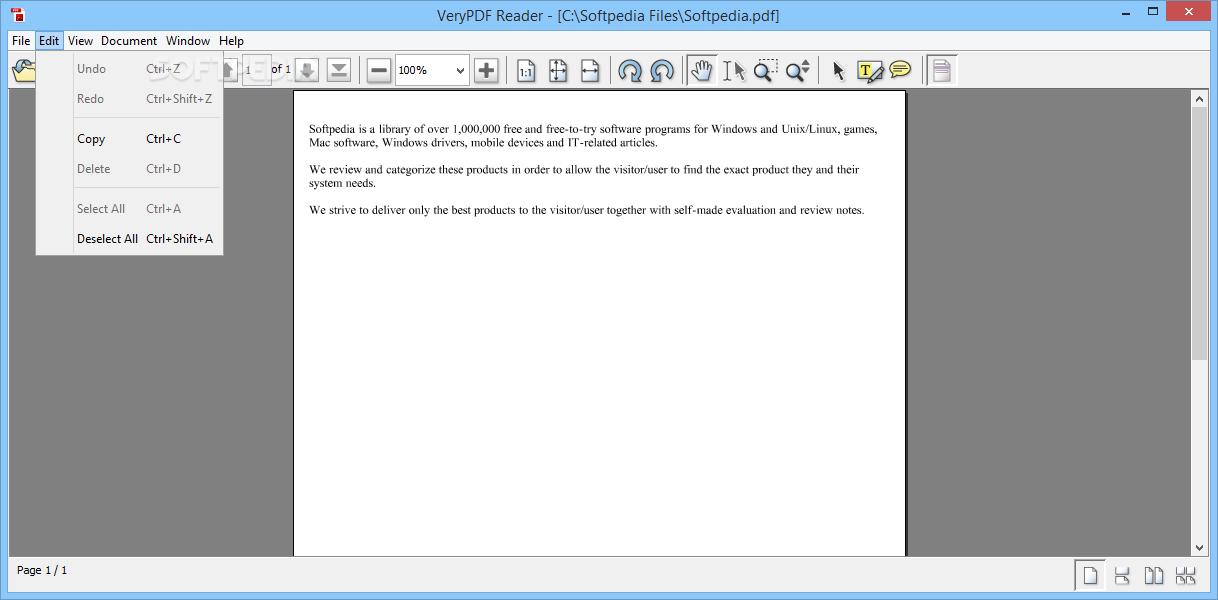Select the text selection cursor tool
Screen dimensions: 1218x600
tap(734, 70)
